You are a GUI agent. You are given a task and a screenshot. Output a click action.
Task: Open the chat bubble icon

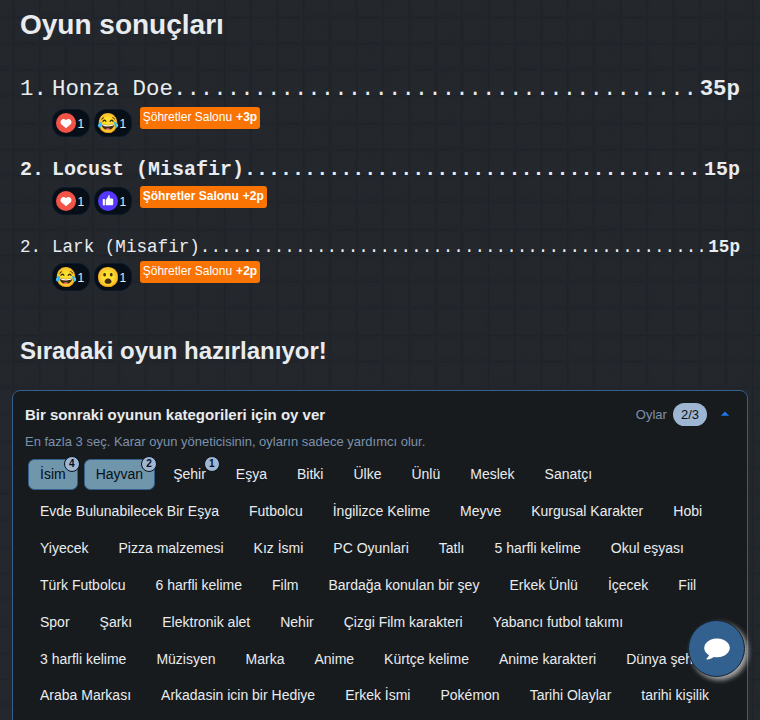[x=716, y=648]
